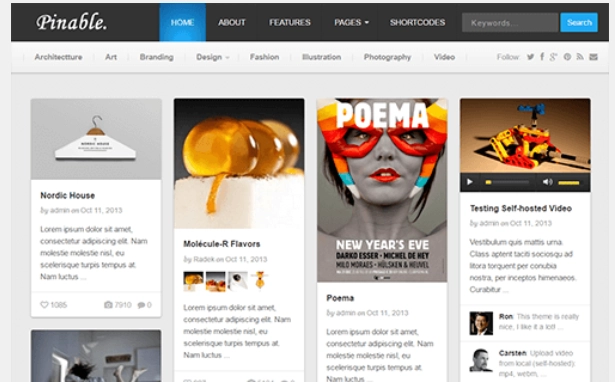Screen dimensions: 615x382
Task: Open the FEATURES menu item
Action: point(290,22)
